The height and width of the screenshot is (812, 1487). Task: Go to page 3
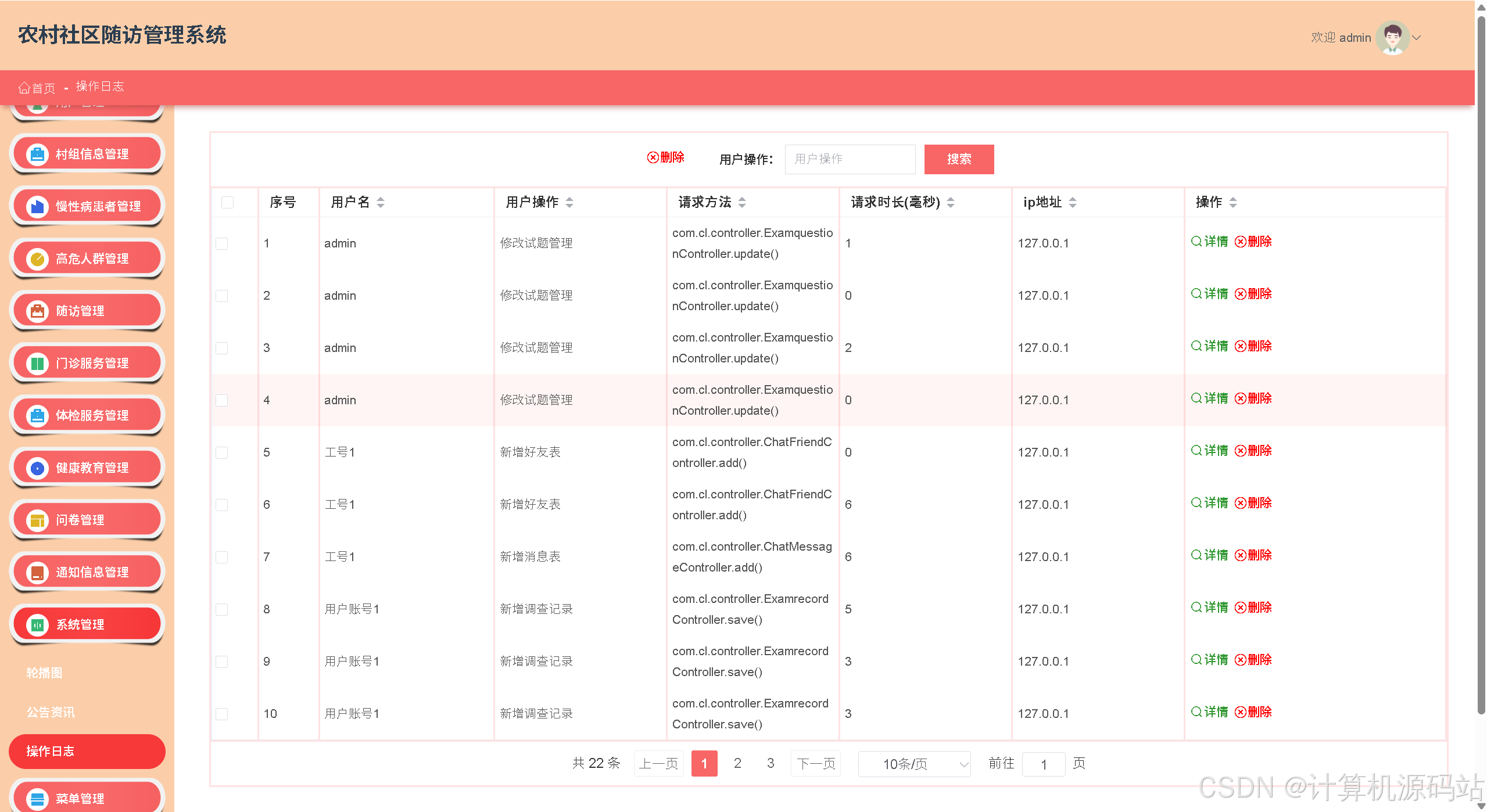point(771,763)
